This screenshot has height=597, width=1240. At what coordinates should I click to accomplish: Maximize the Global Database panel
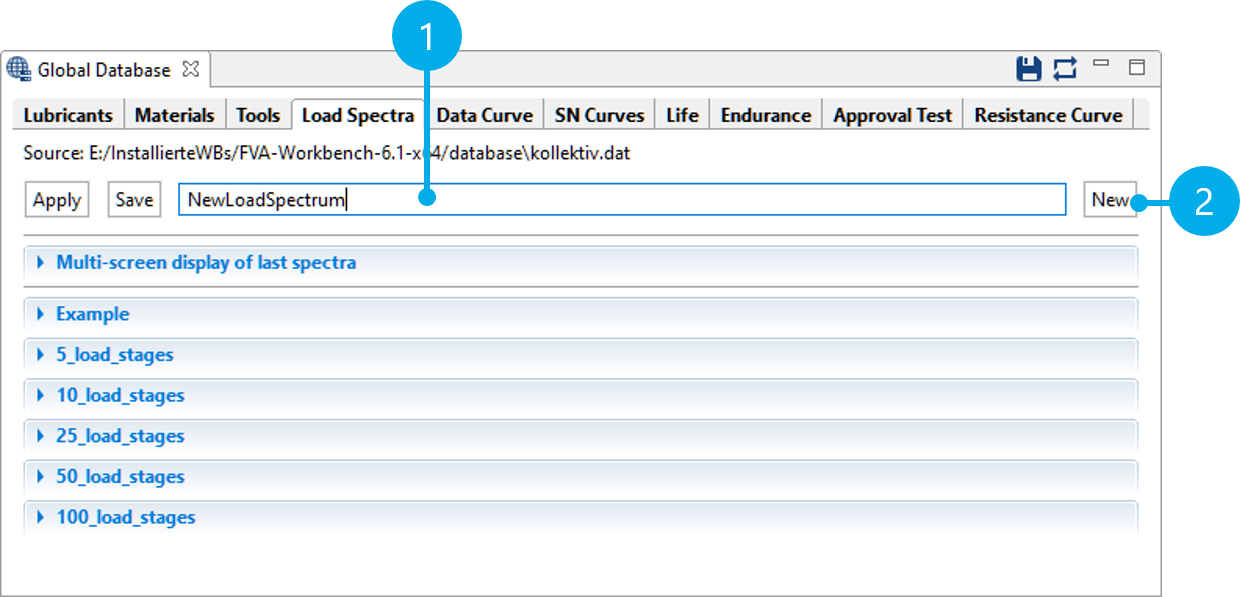click(x=1136, y=68)
